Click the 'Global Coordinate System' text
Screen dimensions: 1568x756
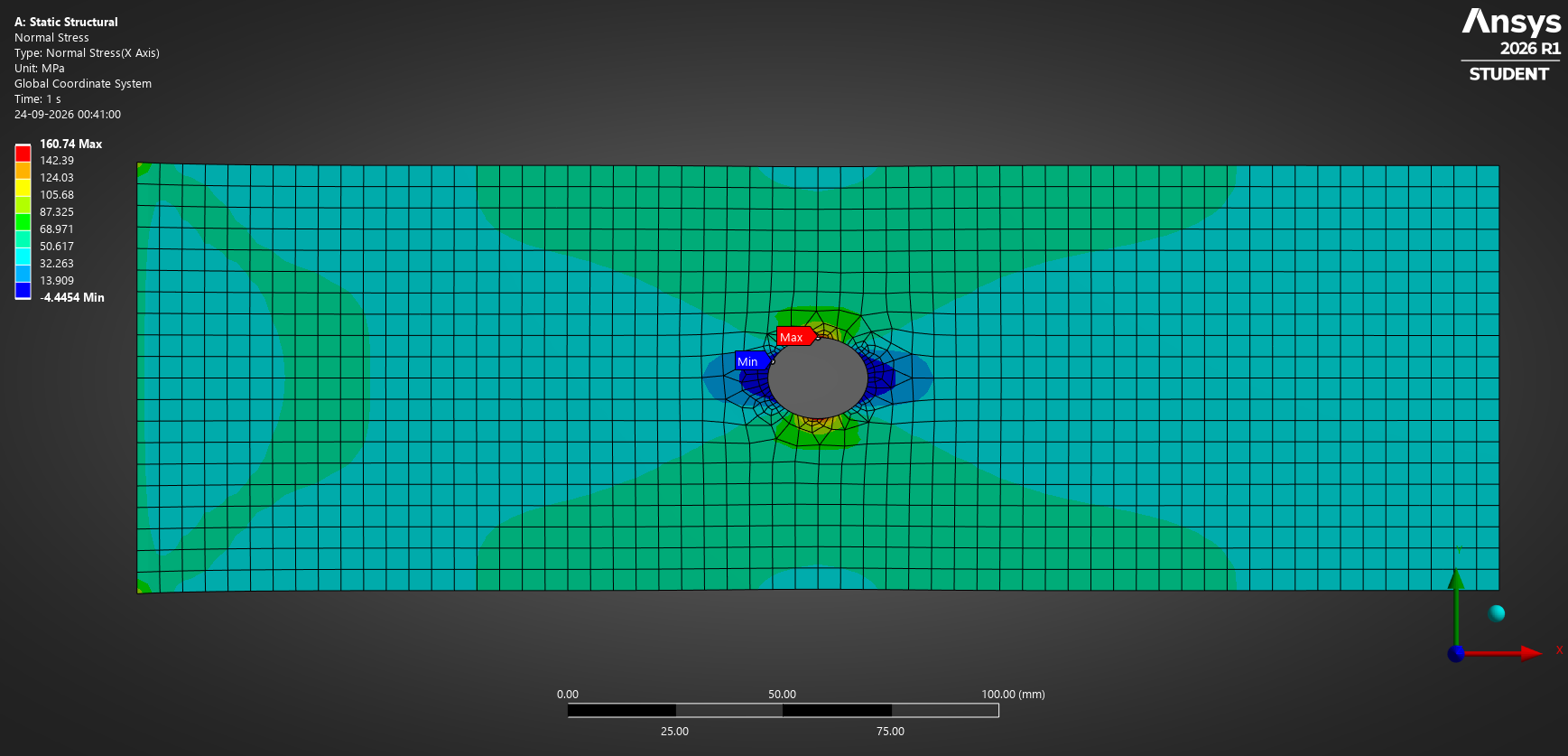[83, 84]
